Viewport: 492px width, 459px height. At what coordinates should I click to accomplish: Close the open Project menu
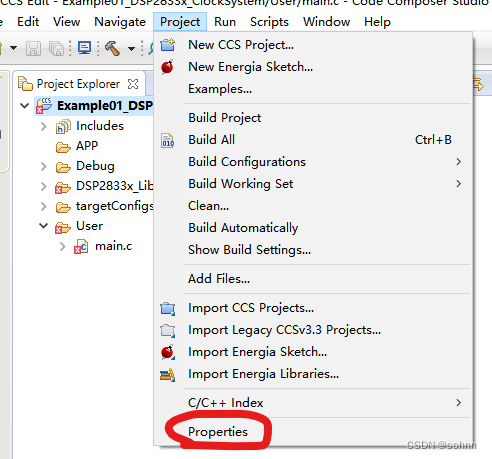pos(180,22)
